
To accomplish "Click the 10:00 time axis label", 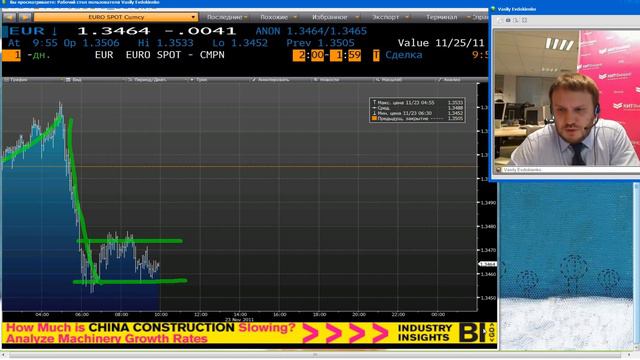I will pos(161,315).
